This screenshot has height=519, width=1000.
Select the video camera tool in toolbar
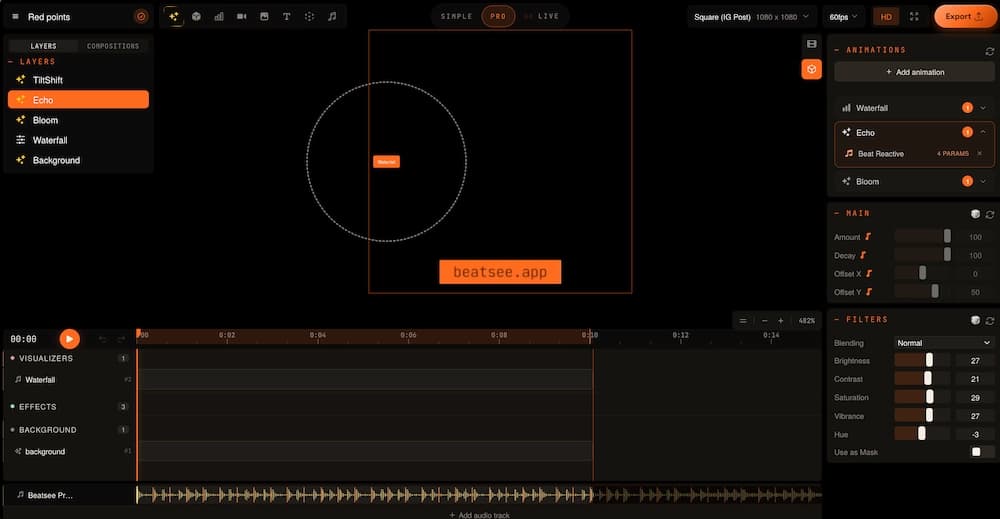coord(242,17)
